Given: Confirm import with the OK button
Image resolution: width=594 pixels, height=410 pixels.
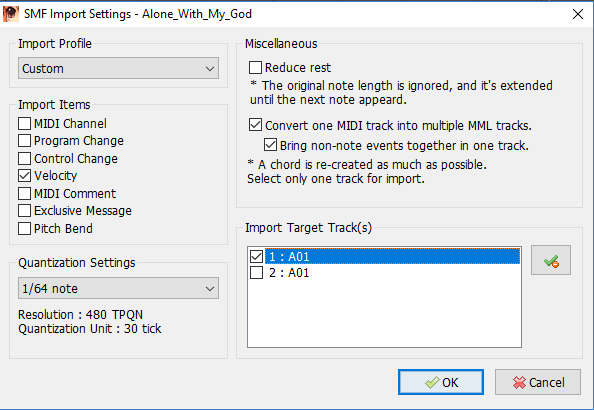Looking at the screenshot, I should [x=441, y=382].
